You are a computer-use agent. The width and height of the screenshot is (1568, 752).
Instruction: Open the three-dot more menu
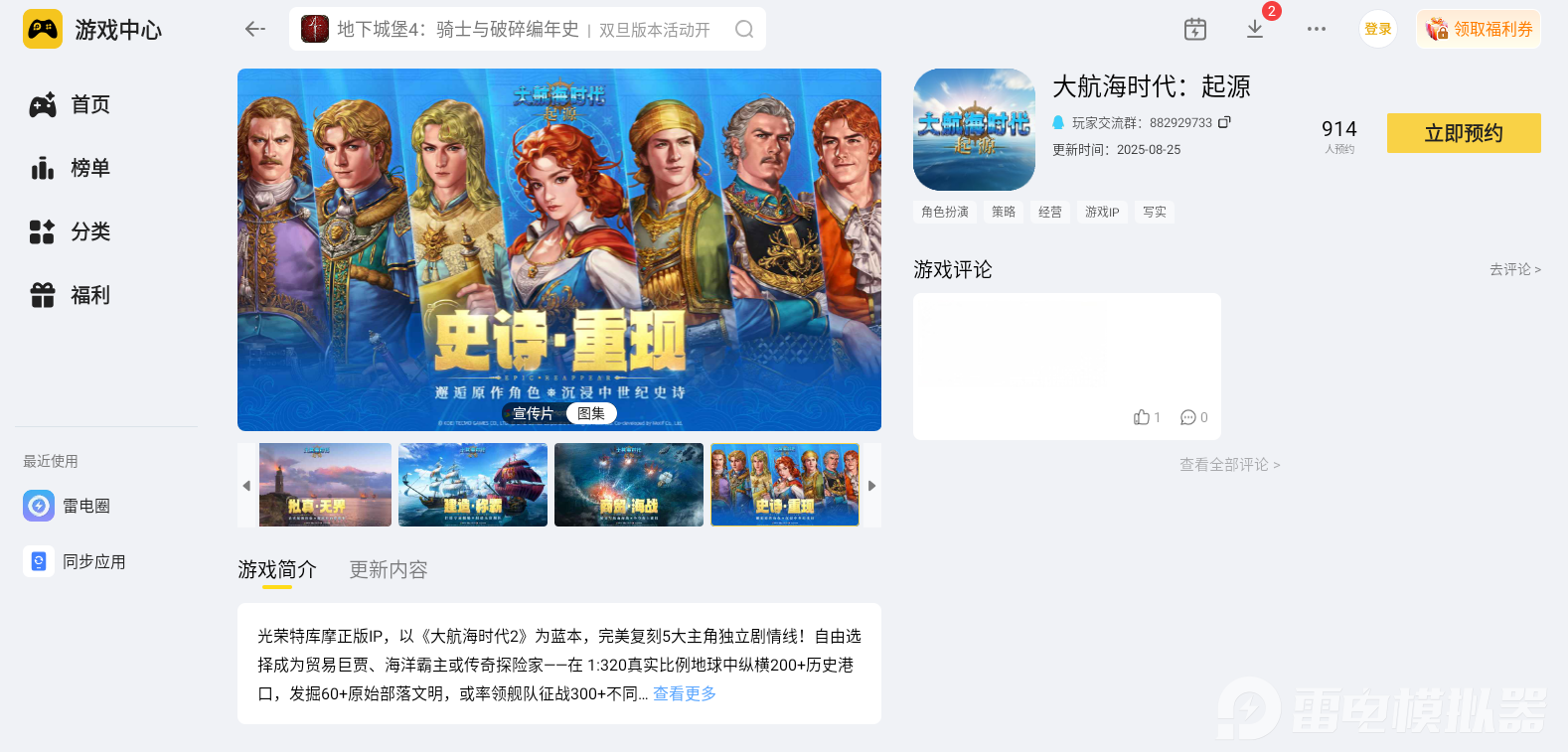click(1317, 29)
